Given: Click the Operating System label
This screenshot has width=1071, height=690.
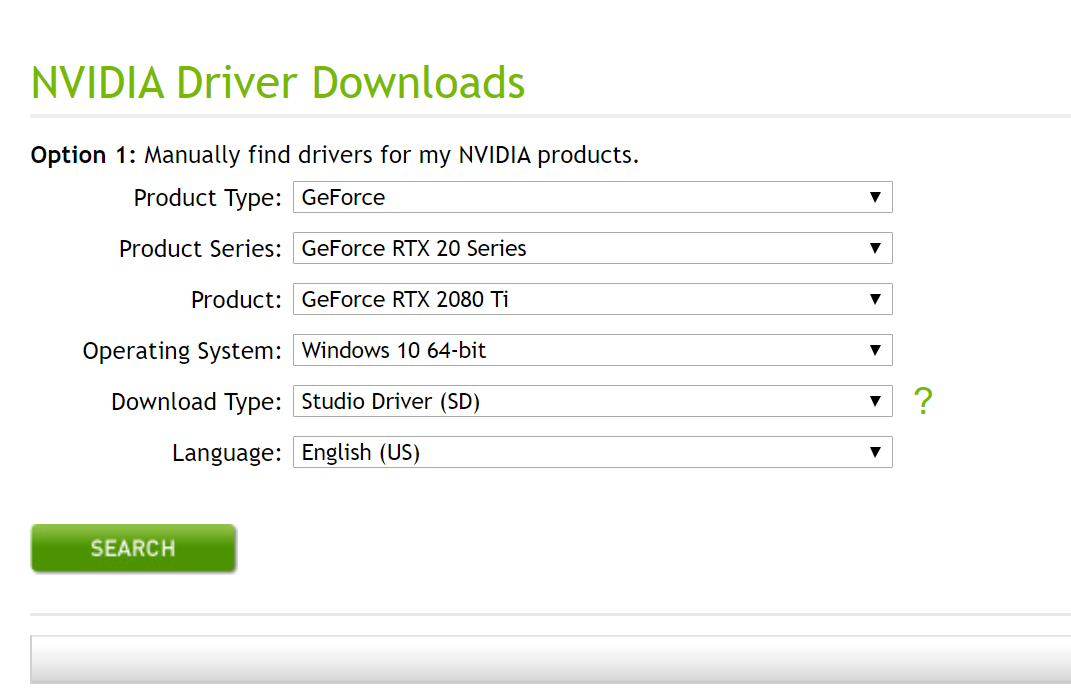Looking at the screenshot, I should (182, 351).
